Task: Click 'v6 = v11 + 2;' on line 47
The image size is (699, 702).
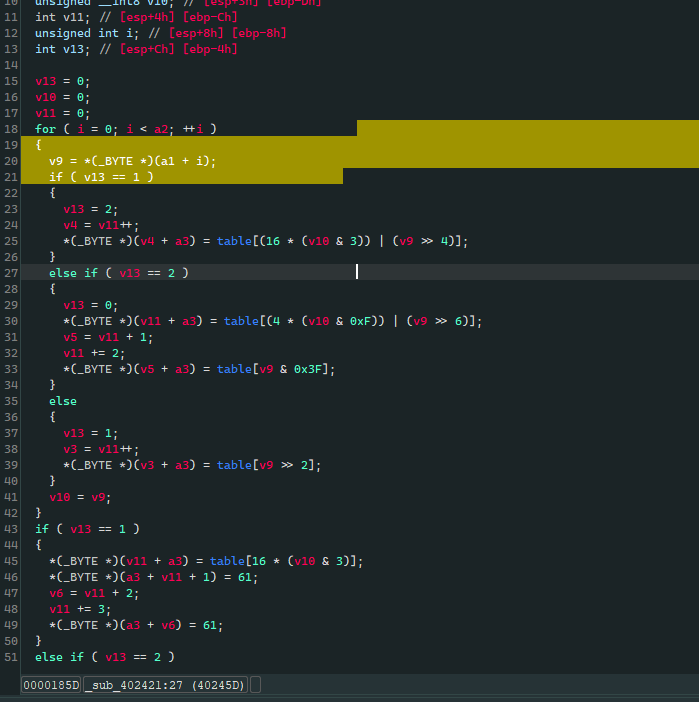Action: pyautogui.click(x=94, y=593)
